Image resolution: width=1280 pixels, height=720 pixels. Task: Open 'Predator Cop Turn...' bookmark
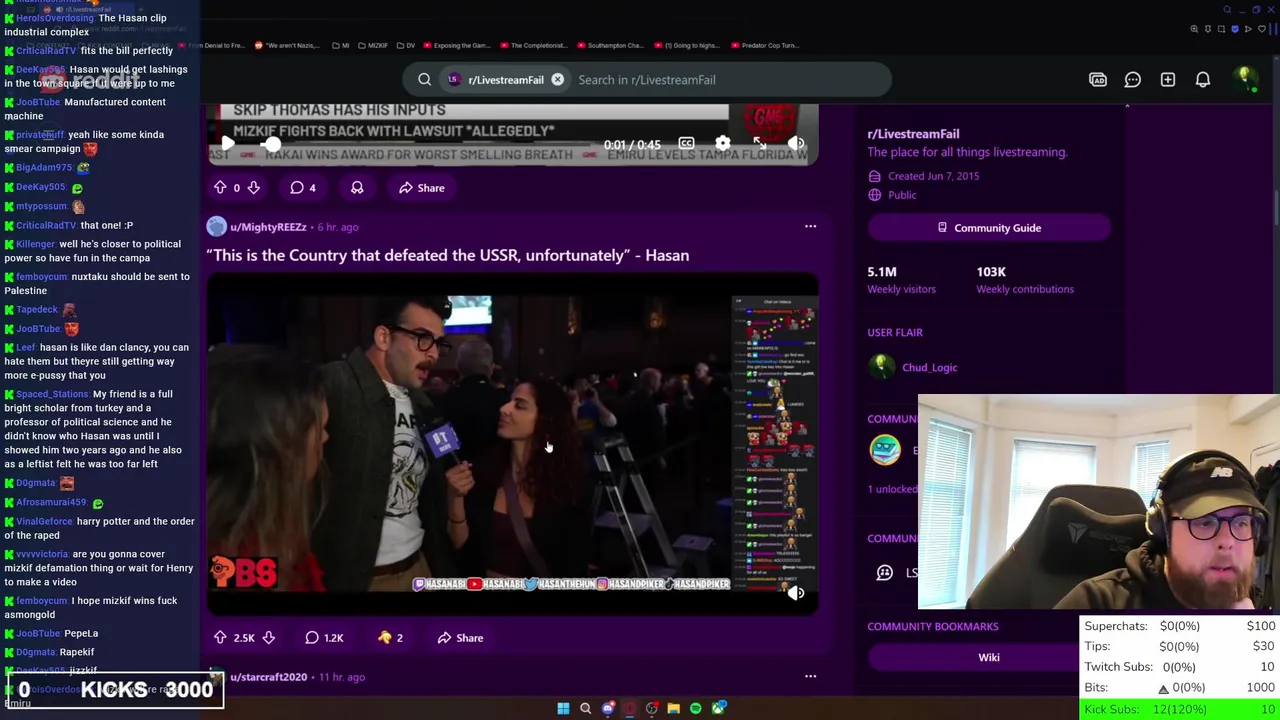(764, 45)
